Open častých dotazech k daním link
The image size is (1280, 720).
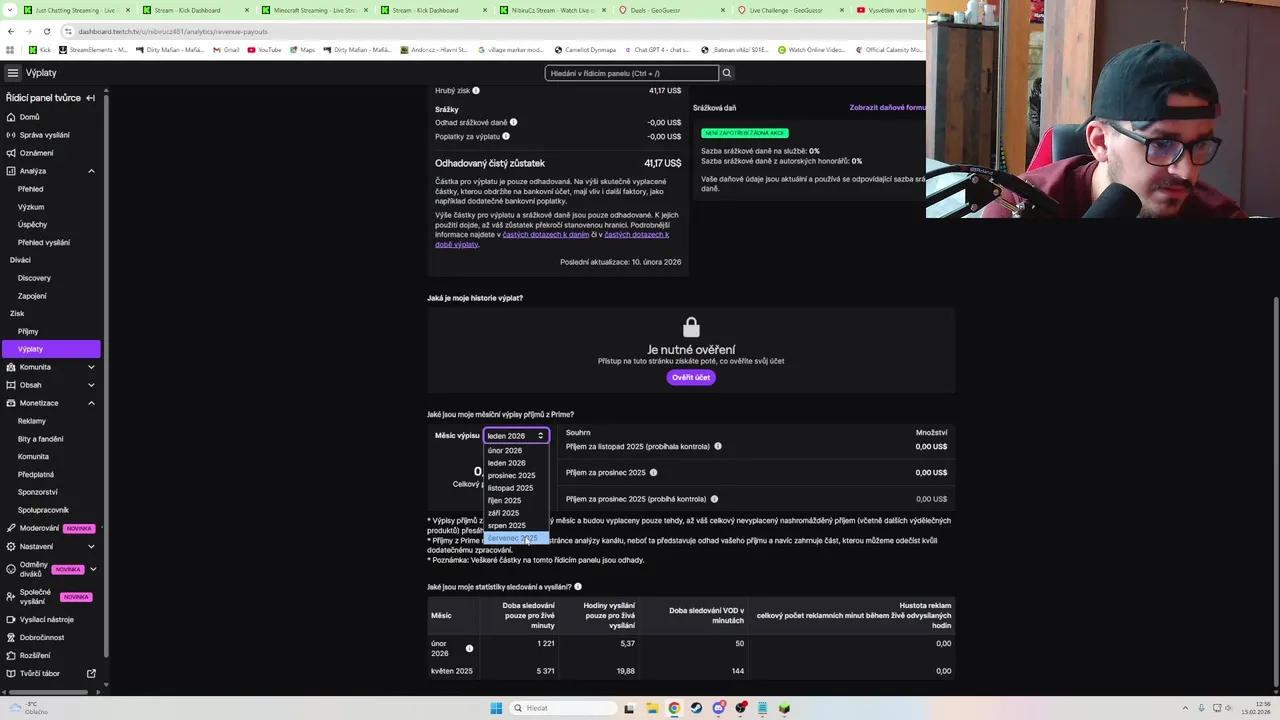546,234
